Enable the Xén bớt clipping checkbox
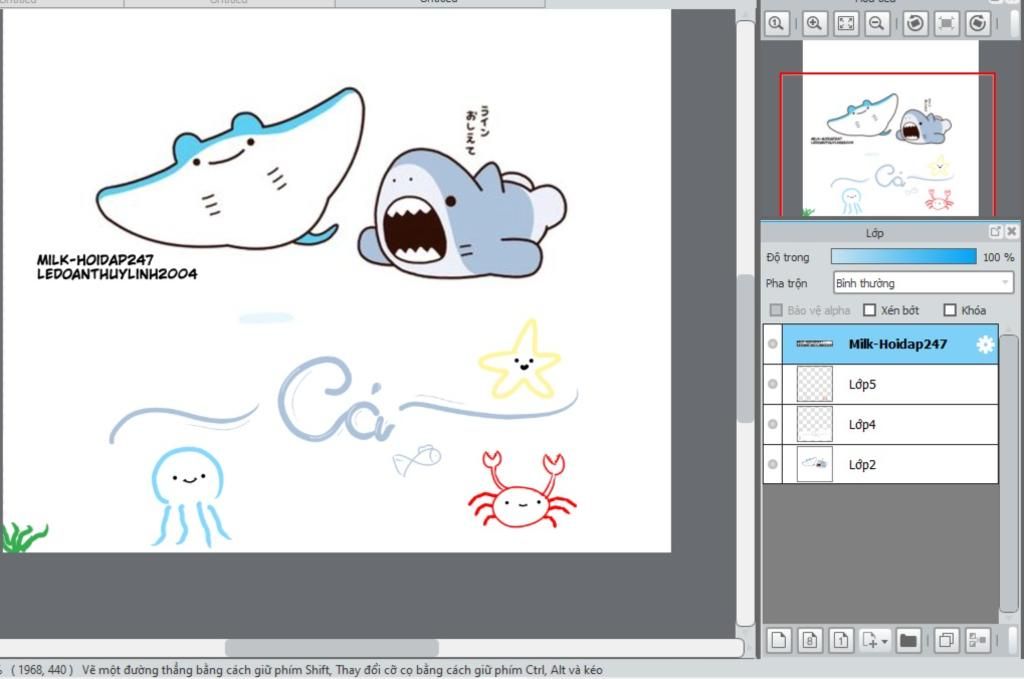Image resolution: width=1024 pixels, height=679 pixels. (x=869, y=310)
